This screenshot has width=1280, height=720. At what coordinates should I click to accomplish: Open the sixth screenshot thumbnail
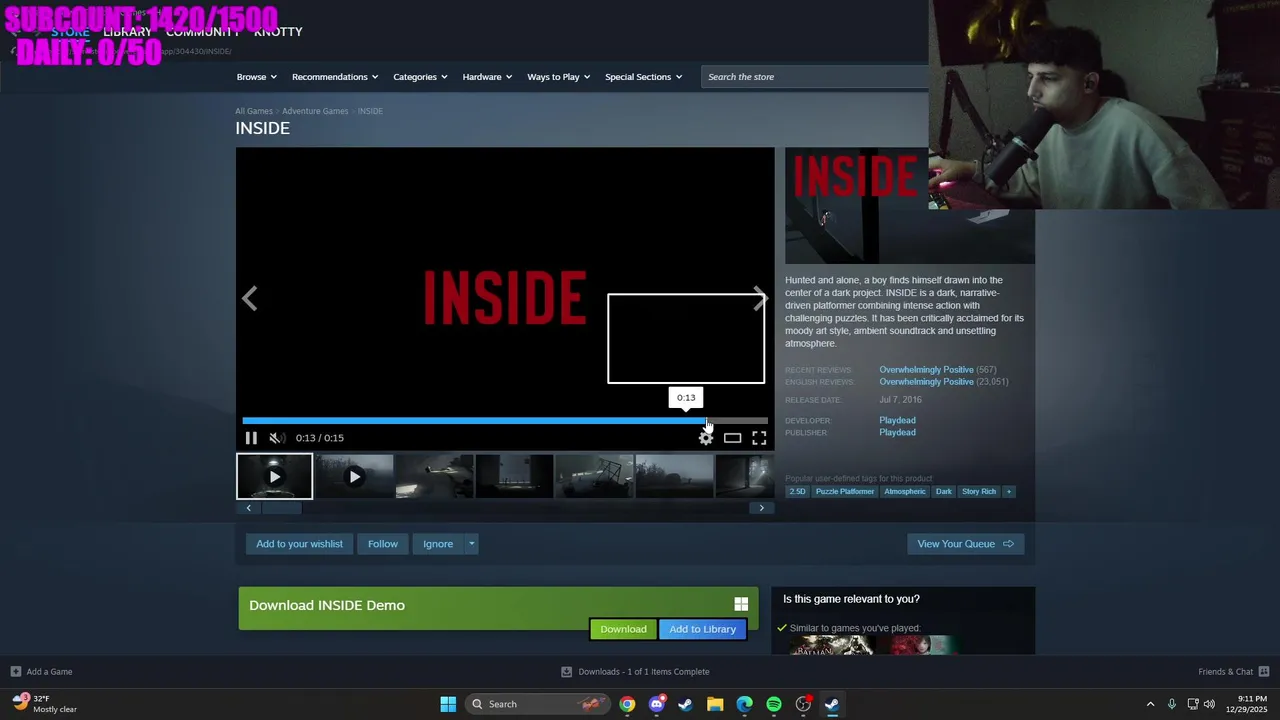(x=674, y=477)
